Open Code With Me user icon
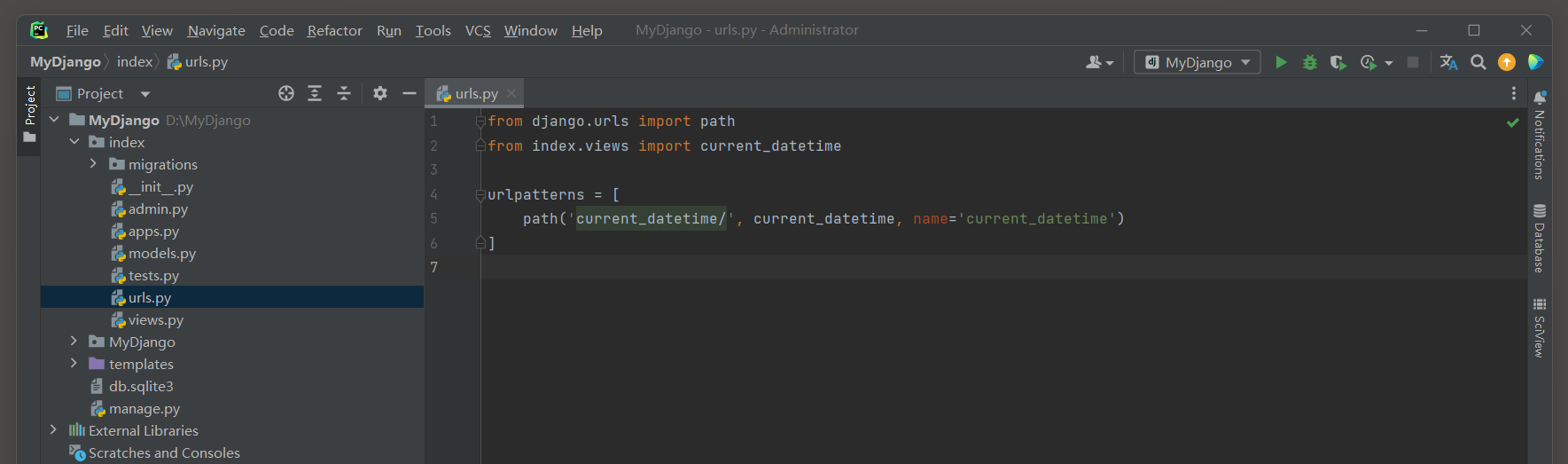The height and width of the screenshot is (464, 1568). pos(1099,62)
